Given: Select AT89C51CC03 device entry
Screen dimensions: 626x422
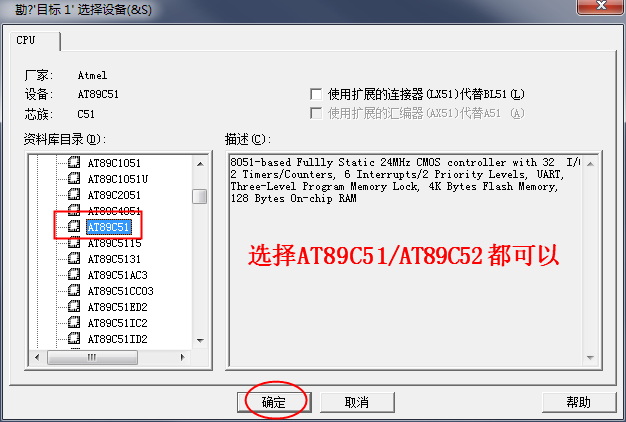Looking at the screenshot, I should coord(121,291).
